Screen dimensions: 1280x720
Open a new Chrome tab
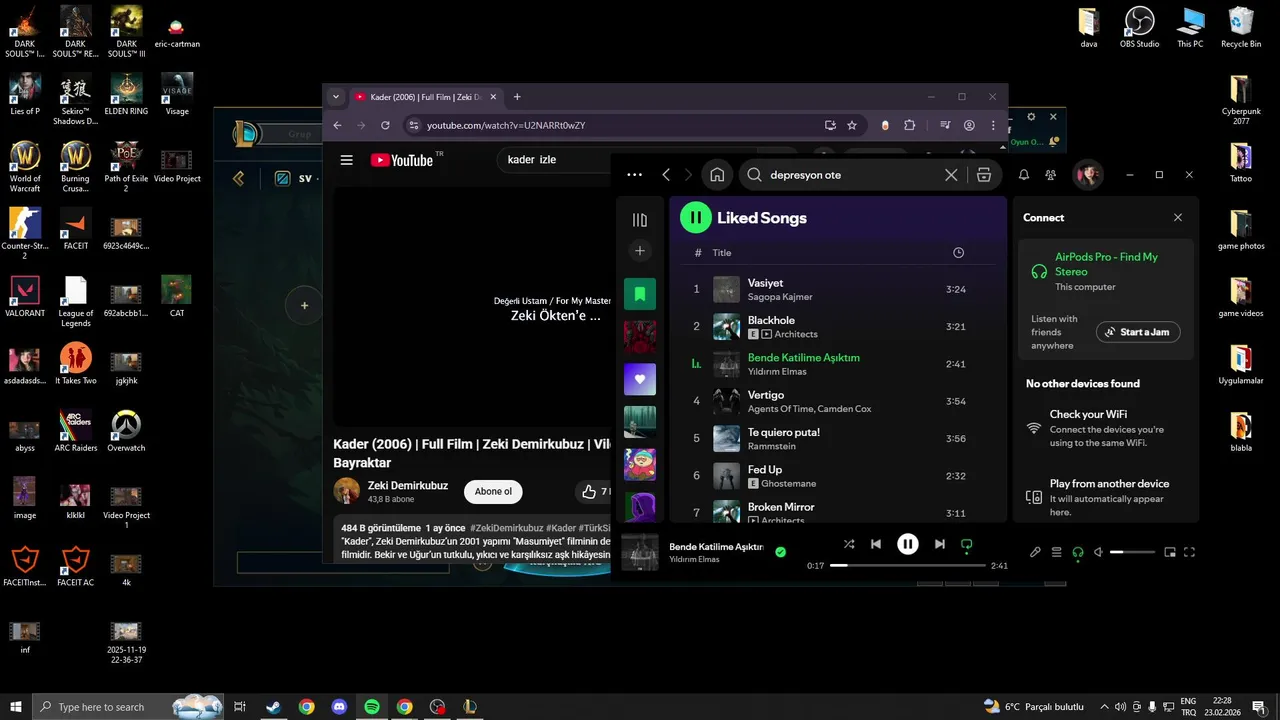click(517, 97)
